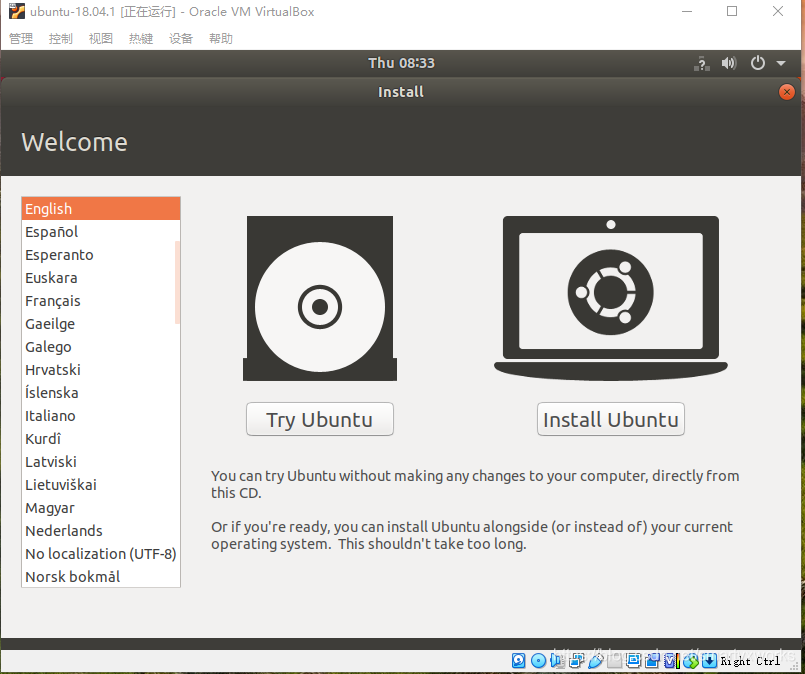The image size is (805, 674).
Task: Open the 设备 menu
Action: (x=181, y=38)
